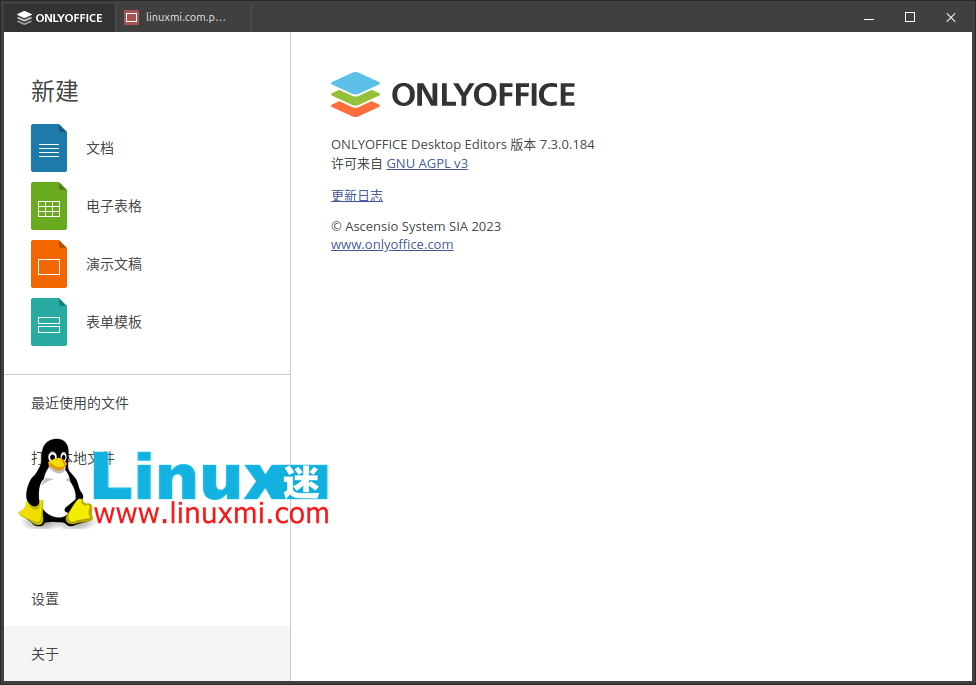This screenshot has height=685, width=976.
Task: Close the ONLYOFFICE window
Action: (950, 17)
